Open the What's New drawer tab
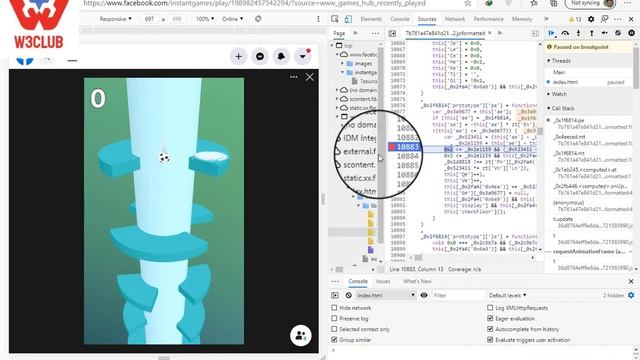Screen dimensions: 640x360 pos(417,281)
